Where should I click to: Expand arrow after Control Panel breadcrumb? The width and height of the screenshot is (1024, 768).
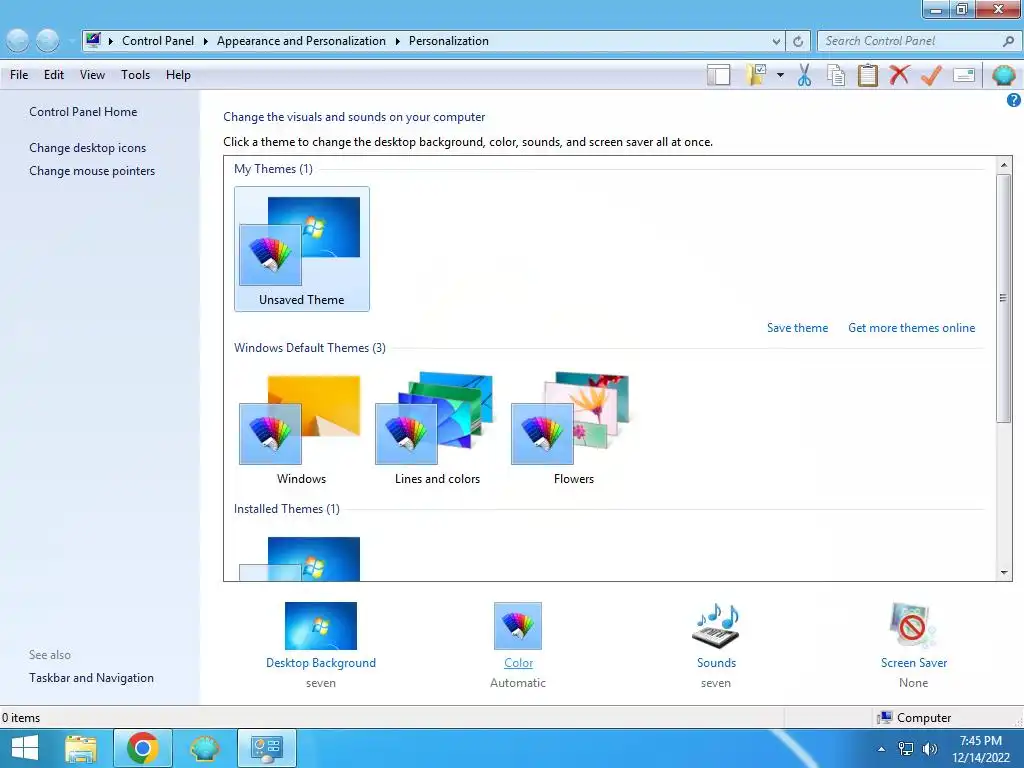click(x=205, y=41)
